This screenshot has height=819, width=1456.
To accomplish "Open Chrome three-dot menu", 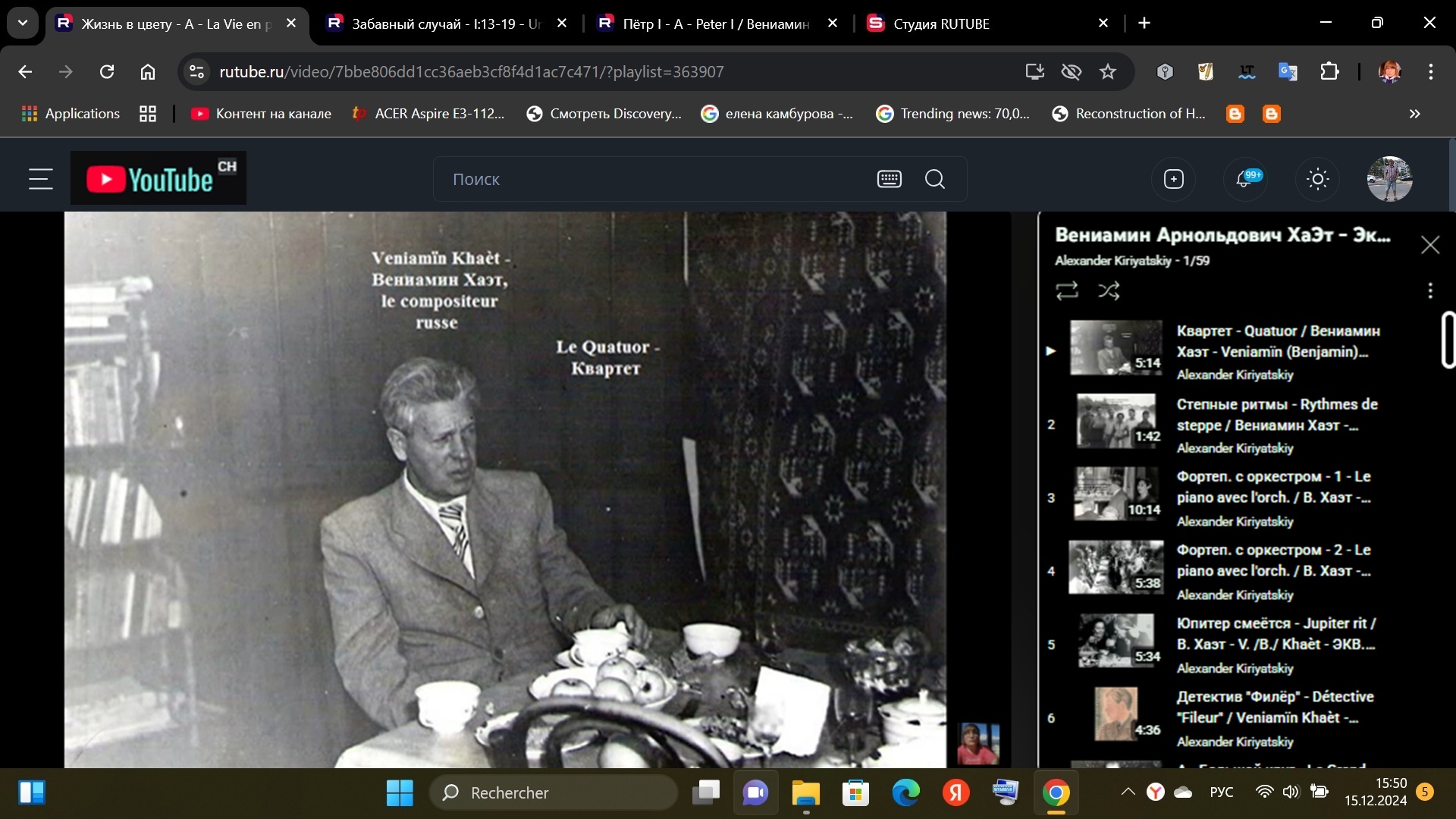I will coord(1431,71).
